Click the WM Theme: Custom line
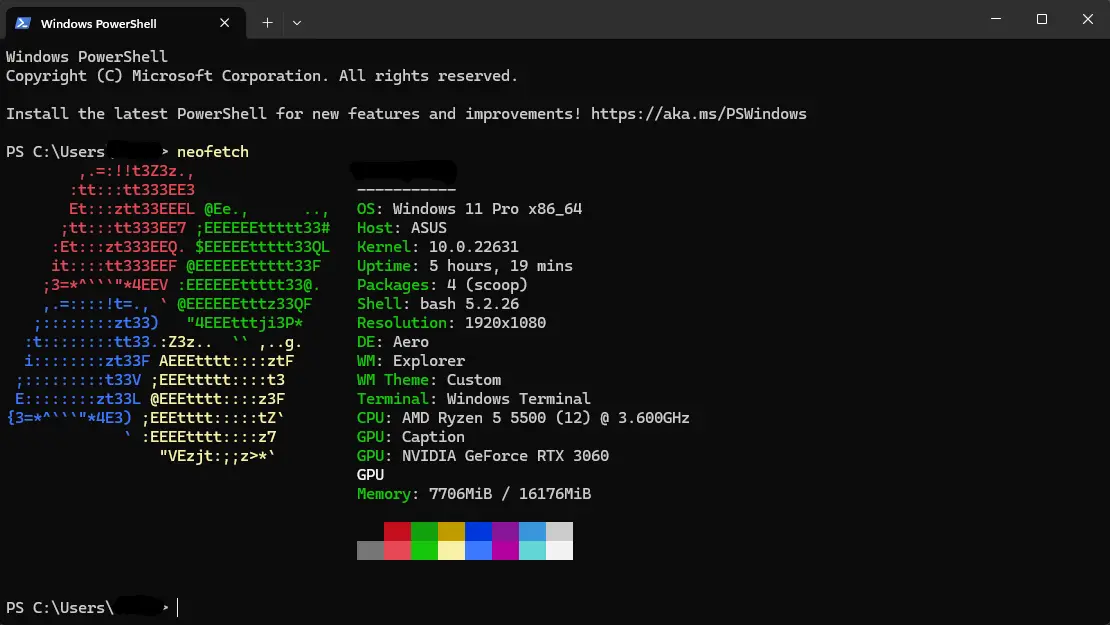 tap(428, 380)
